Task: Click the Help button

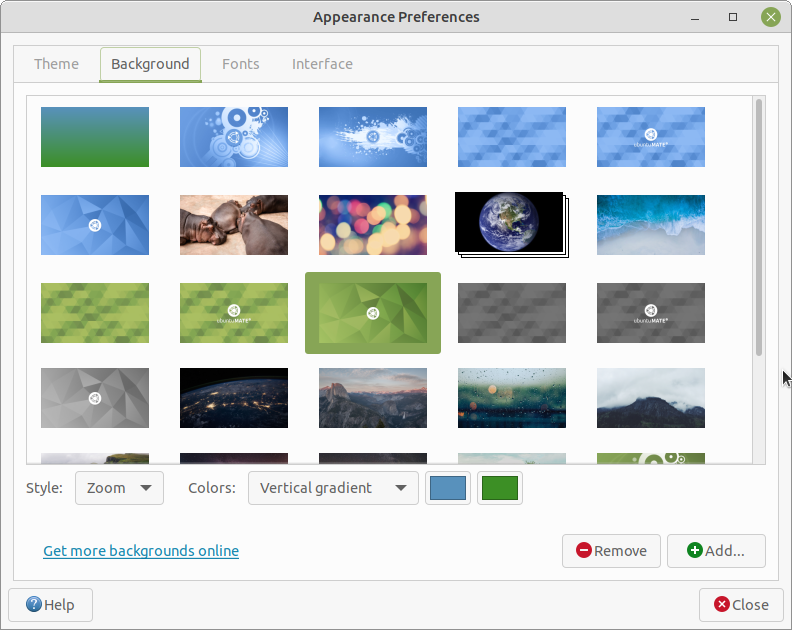Action: (50, 605)
